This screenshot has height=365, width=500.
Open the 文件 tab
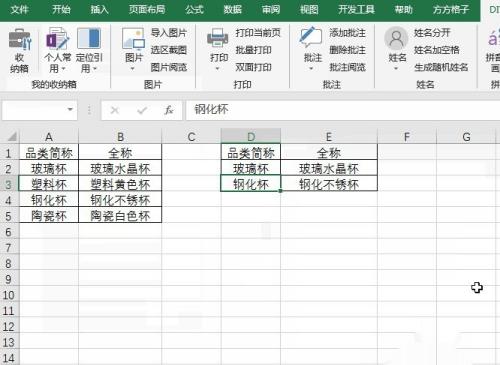tap(19, 9)
